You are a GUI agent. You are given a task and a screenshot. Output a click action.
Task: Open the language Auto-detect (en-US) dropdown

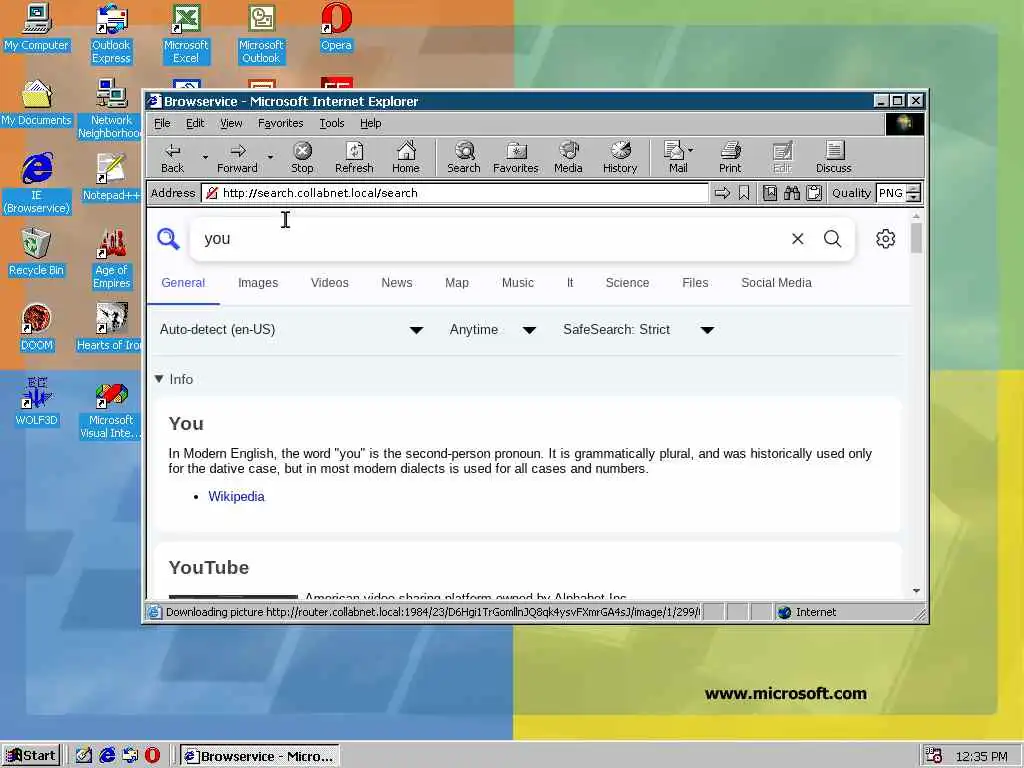pyautogui.click(x=291, y=330)
